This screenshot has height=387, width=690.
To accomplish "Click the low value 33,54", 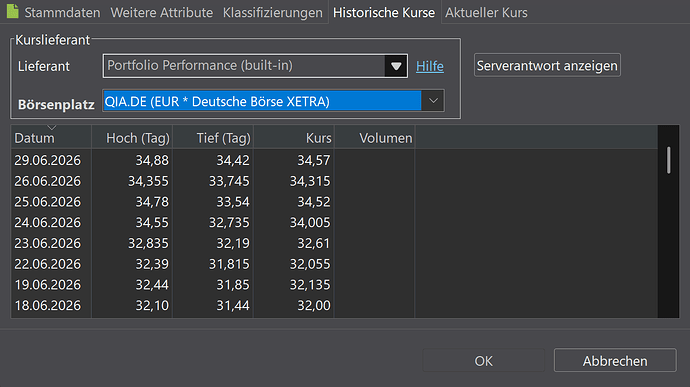I will 233,202.
